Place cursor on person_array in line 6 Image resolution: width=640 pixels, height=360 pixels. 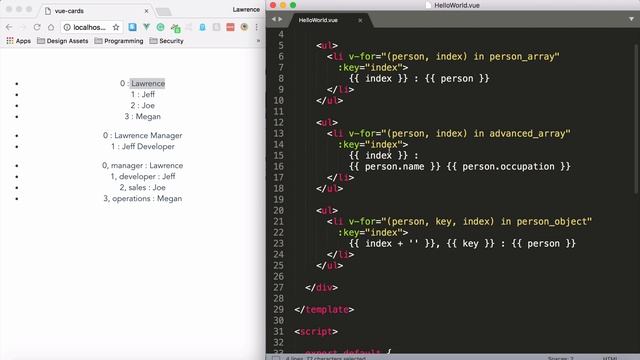[x=521, y=56]
